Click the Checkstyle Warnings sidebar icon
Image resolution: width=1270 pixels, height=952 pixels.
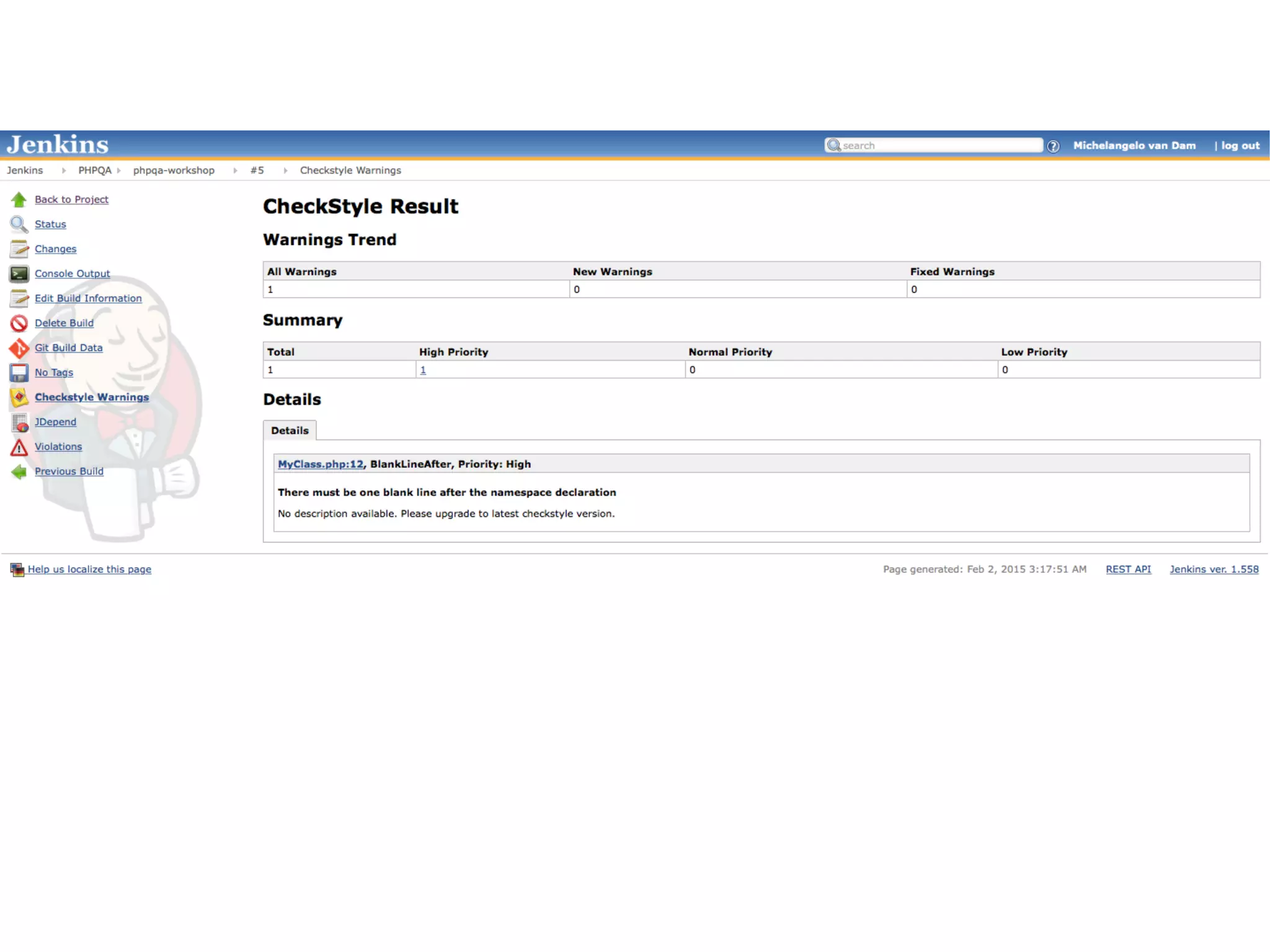[19, 397]
